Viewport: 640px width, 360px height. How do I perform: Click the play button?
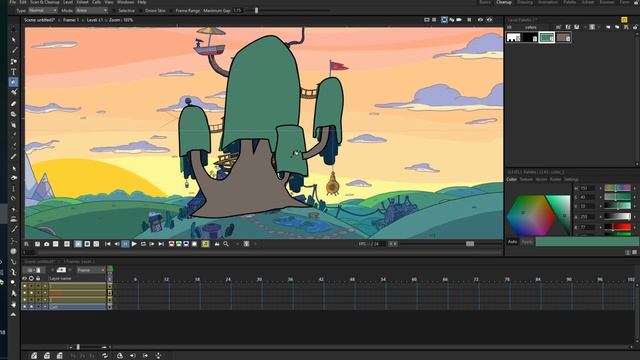[x=134, y=244]
